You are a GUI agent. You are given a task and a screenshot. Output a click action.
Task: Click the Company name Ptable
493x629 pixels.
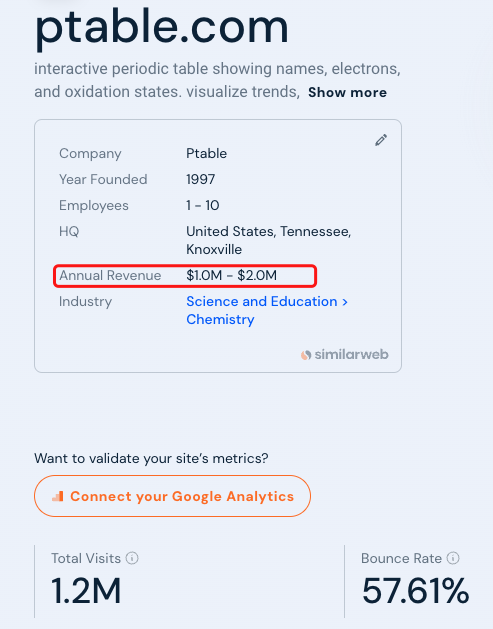[207, 153]
